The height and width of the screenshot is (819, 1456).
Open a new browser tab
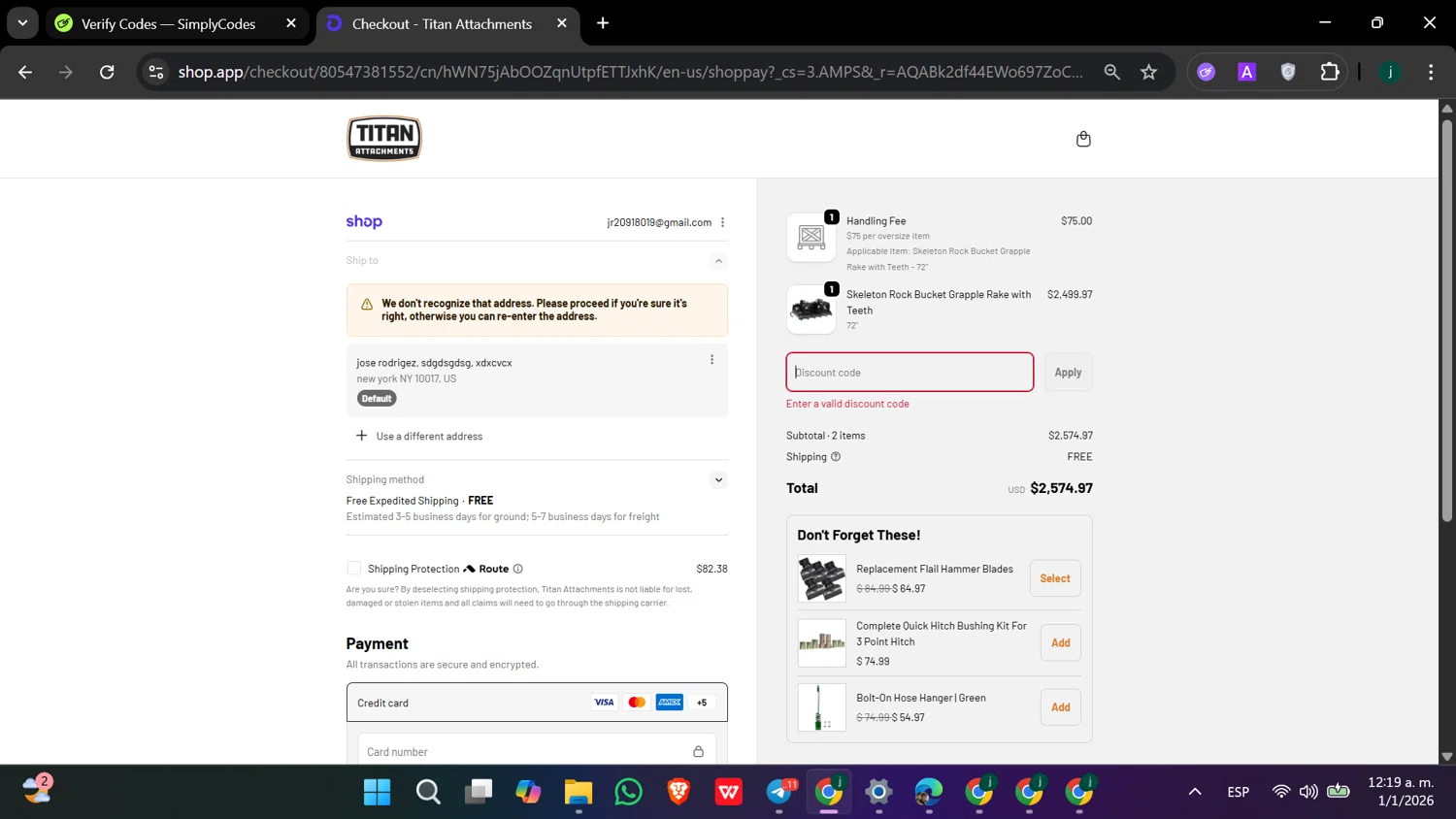tap(603, 23)
